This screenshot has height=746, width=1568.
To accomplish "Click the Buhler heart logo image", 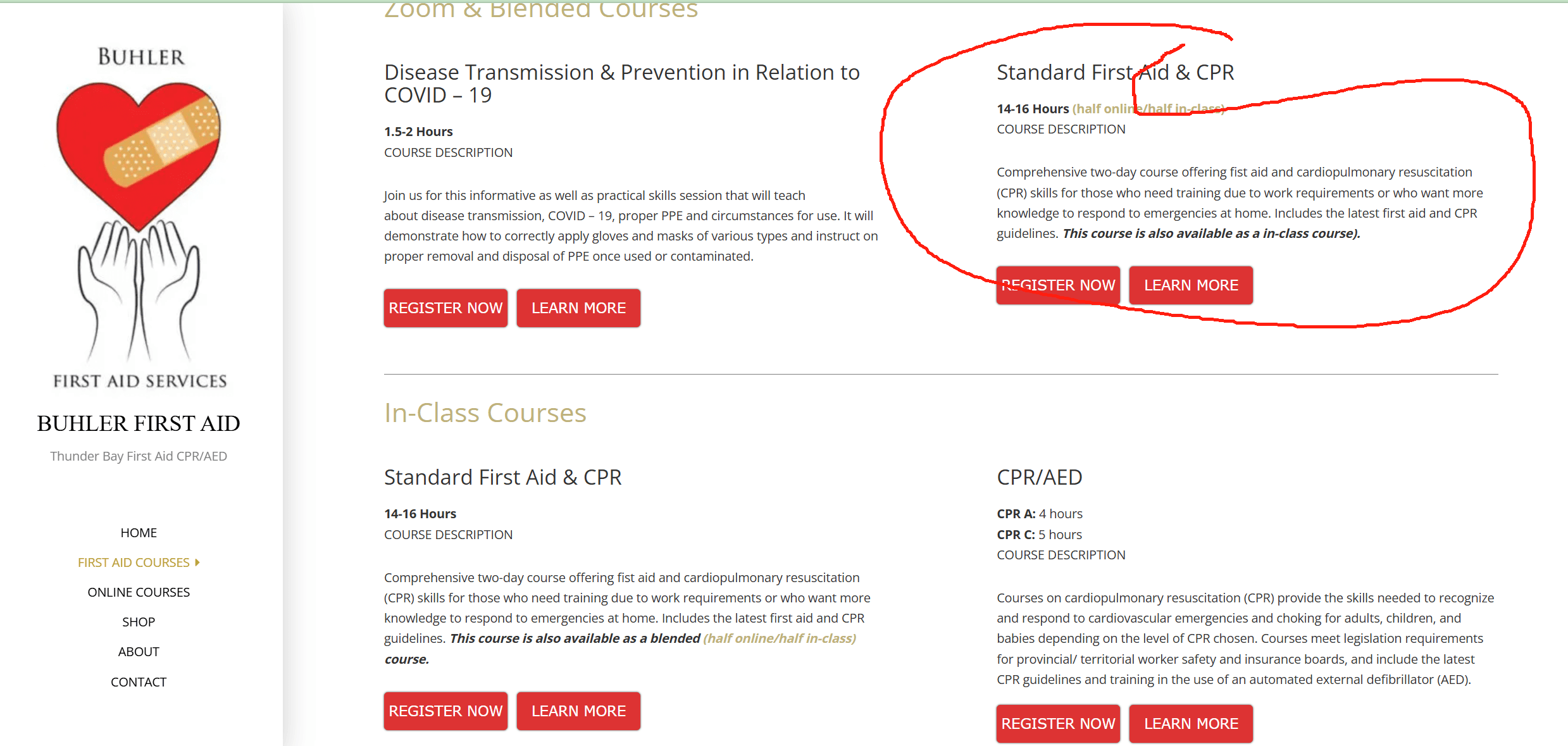I will (139, 217).
